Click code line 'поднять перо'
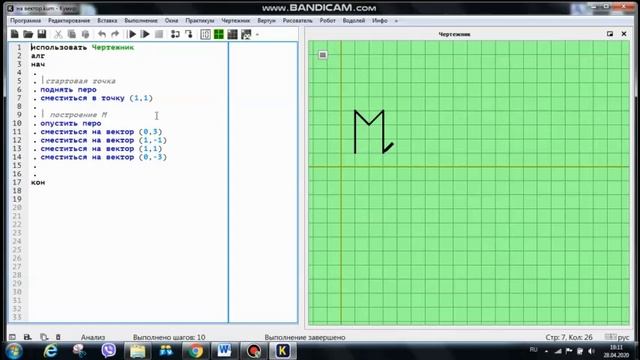 pos(68,89)
